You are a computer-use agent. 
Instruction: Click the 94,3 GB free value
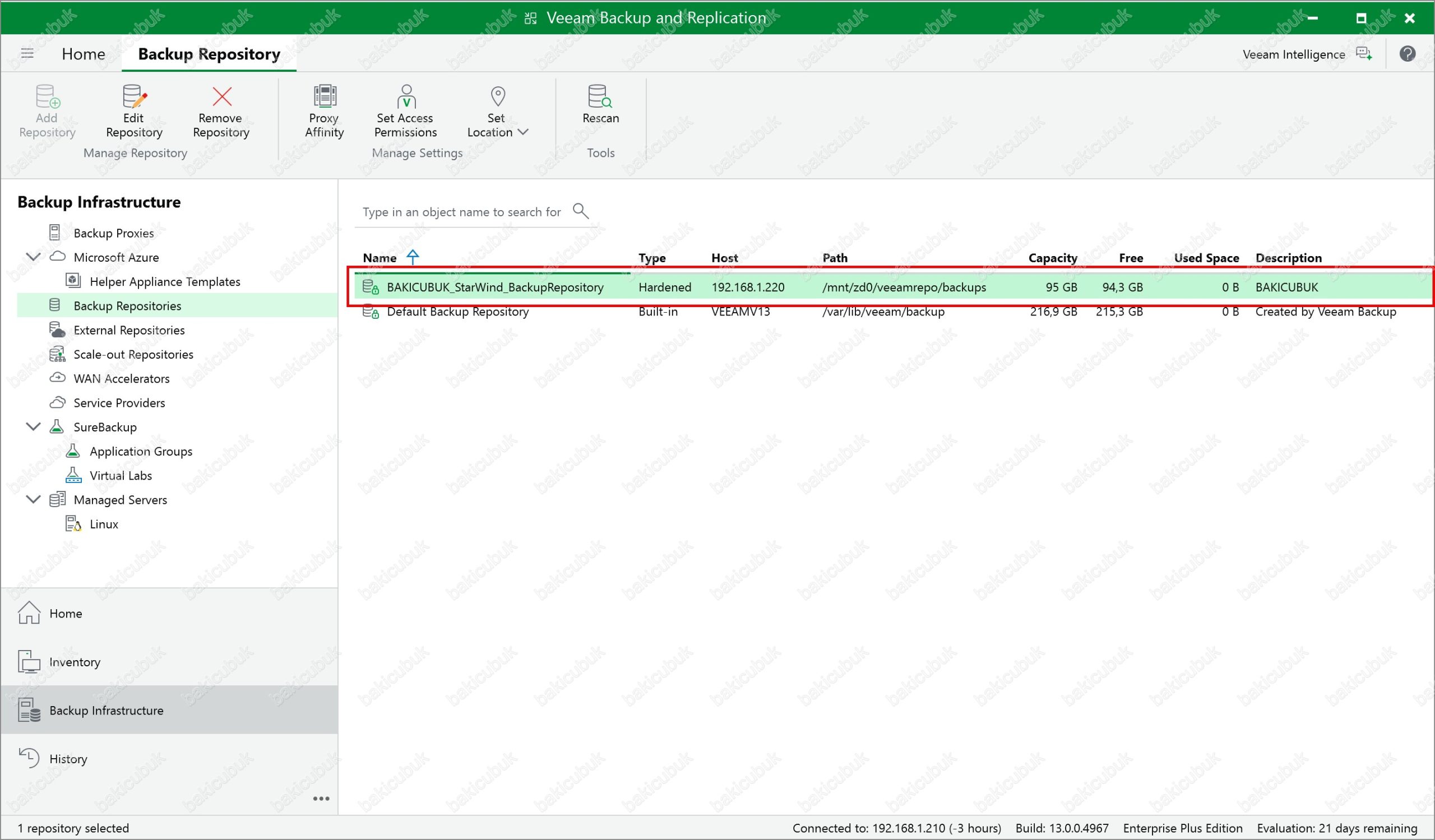[1122, 287]
